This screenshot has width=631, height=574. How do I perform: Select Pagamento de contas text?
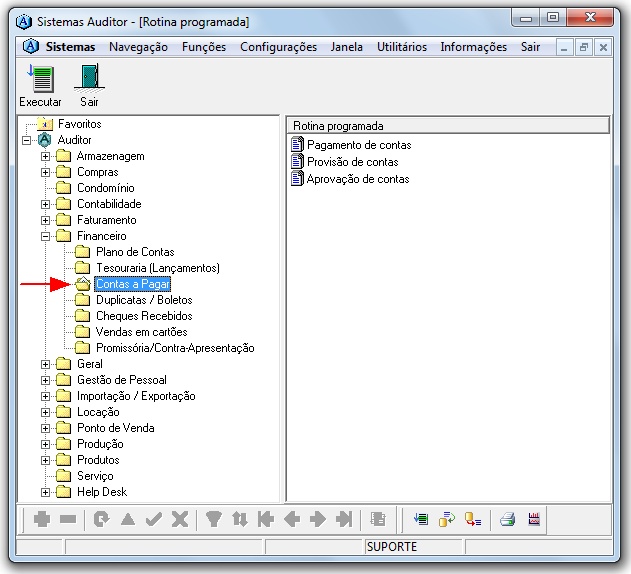point(359,145)
